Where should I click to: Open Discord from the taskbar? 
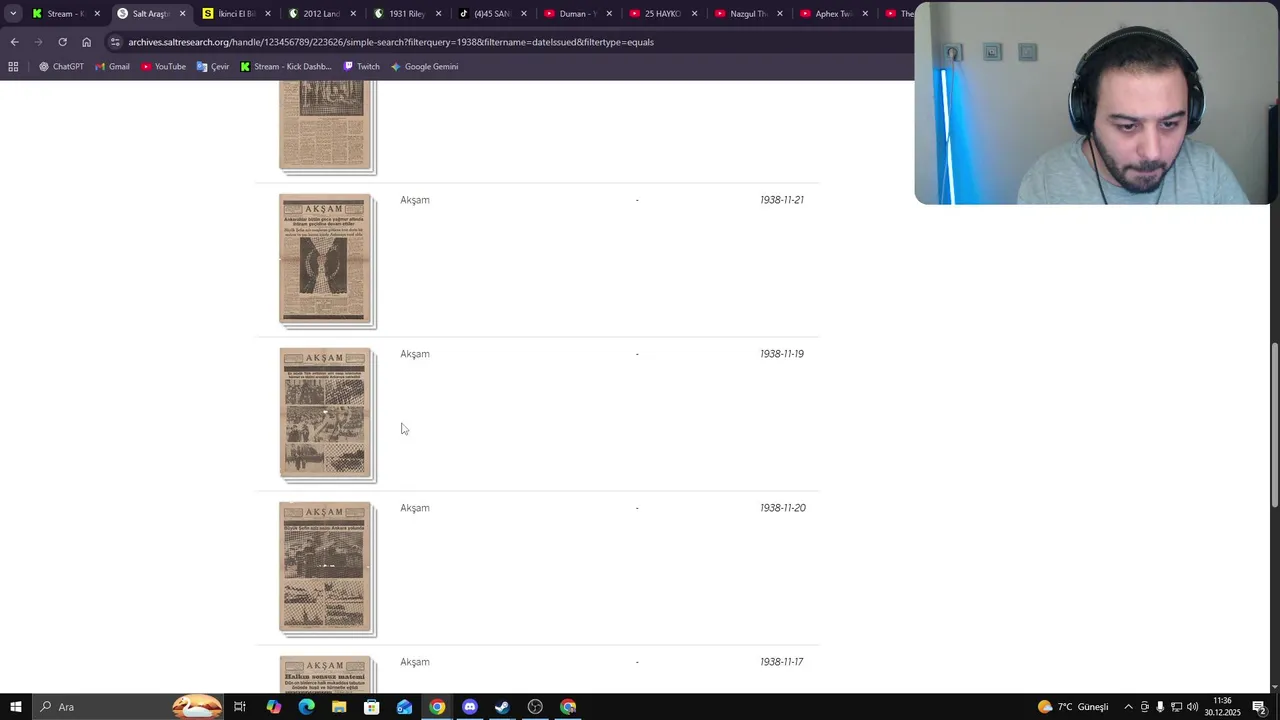pyautogui.click(x=470, y=707)
